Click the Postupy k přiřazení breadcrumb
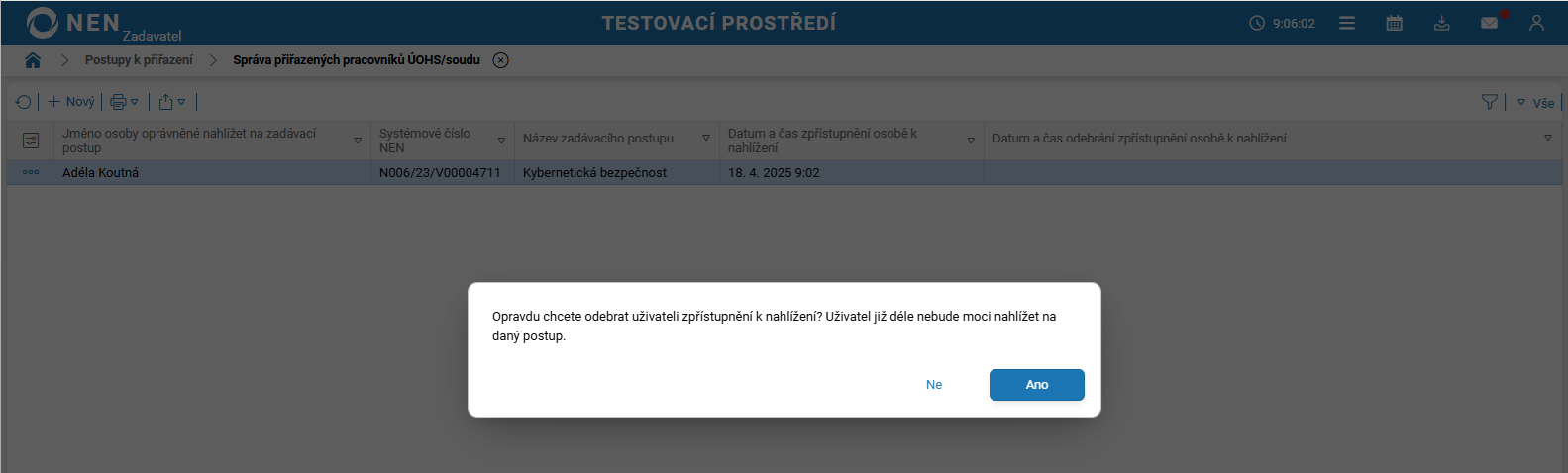 pos(139,60)
